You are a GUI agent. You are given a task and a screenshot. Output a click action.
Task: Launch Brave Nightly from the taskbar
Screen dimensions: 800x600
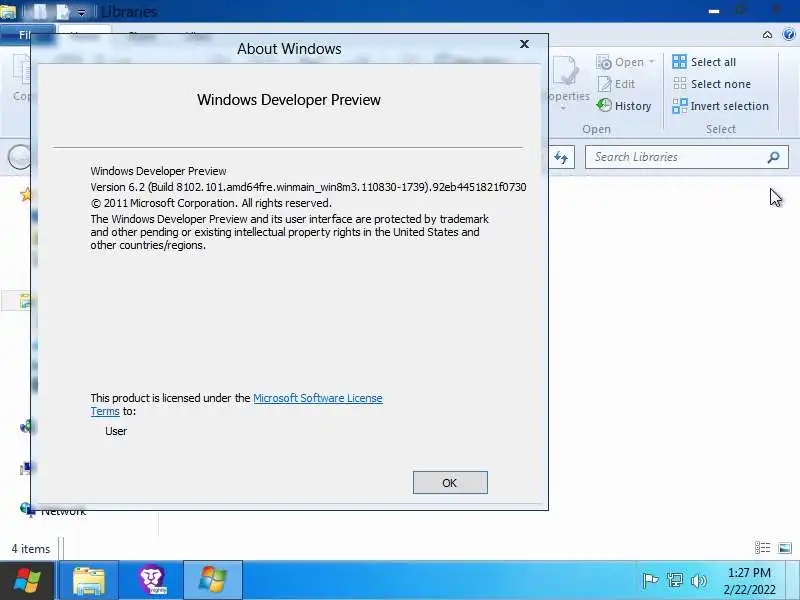pyautogui.click(x=152, y=581)
